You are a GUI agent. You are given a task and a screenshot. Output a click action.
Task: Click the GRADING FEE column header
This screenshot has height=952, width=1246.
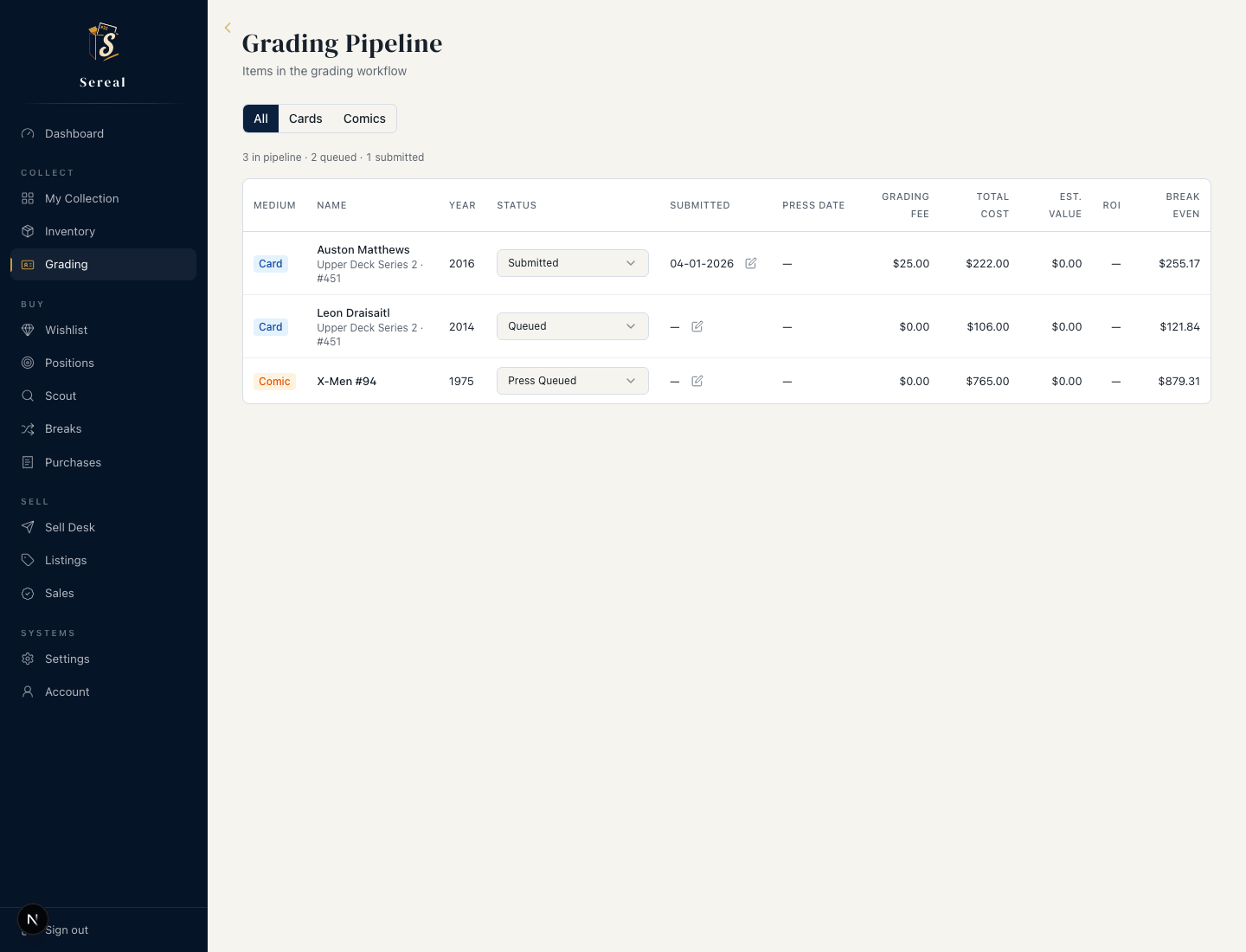(x=905, y=205)
